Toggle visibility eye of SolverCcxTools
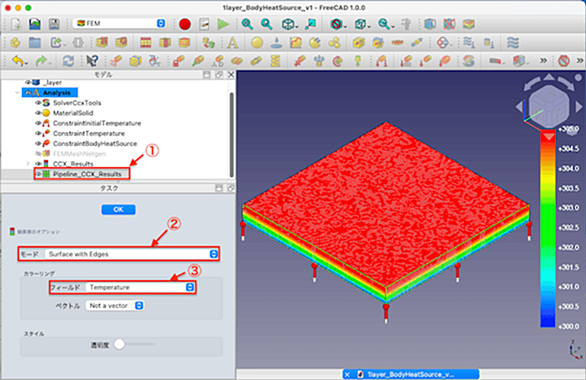 click(x=38, y=103)
